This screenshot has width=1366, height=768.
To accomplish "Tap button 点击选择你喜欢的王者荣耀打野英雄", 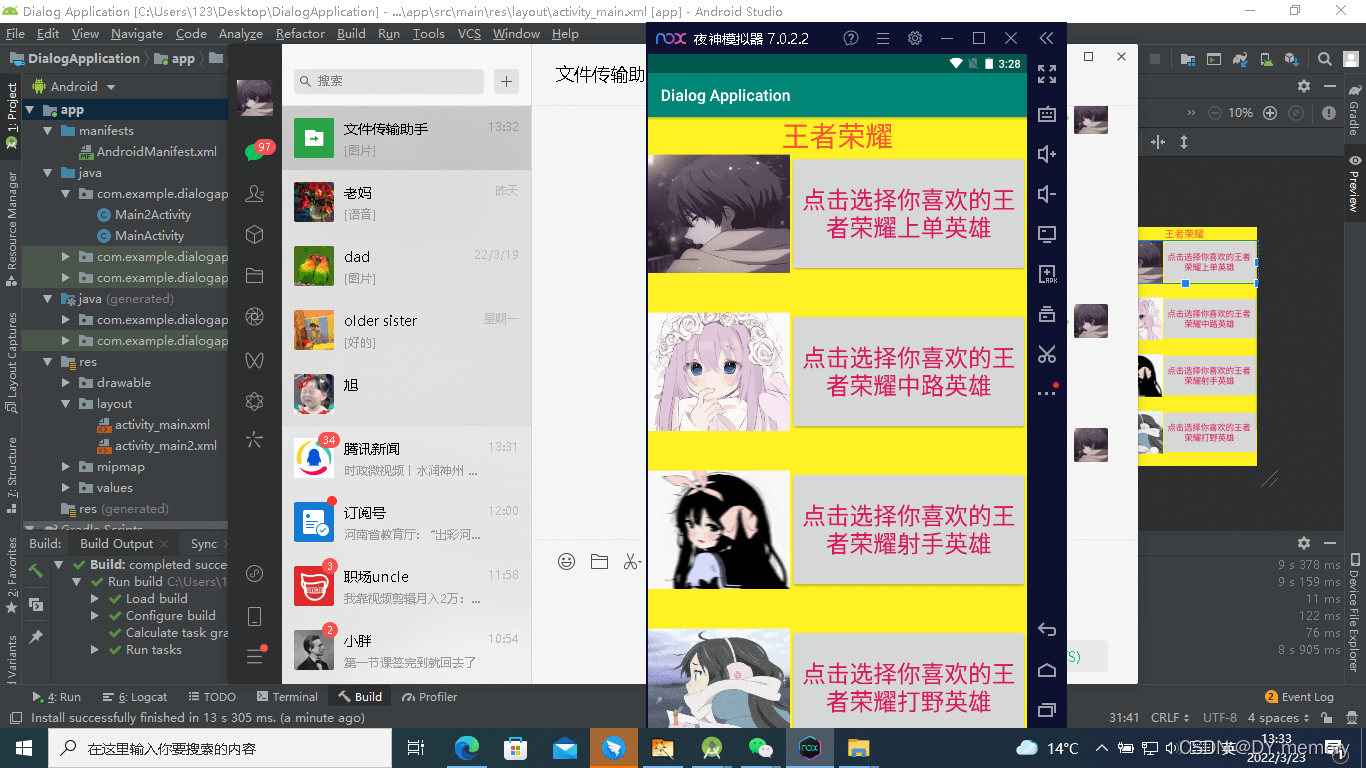I will point(908,681).
